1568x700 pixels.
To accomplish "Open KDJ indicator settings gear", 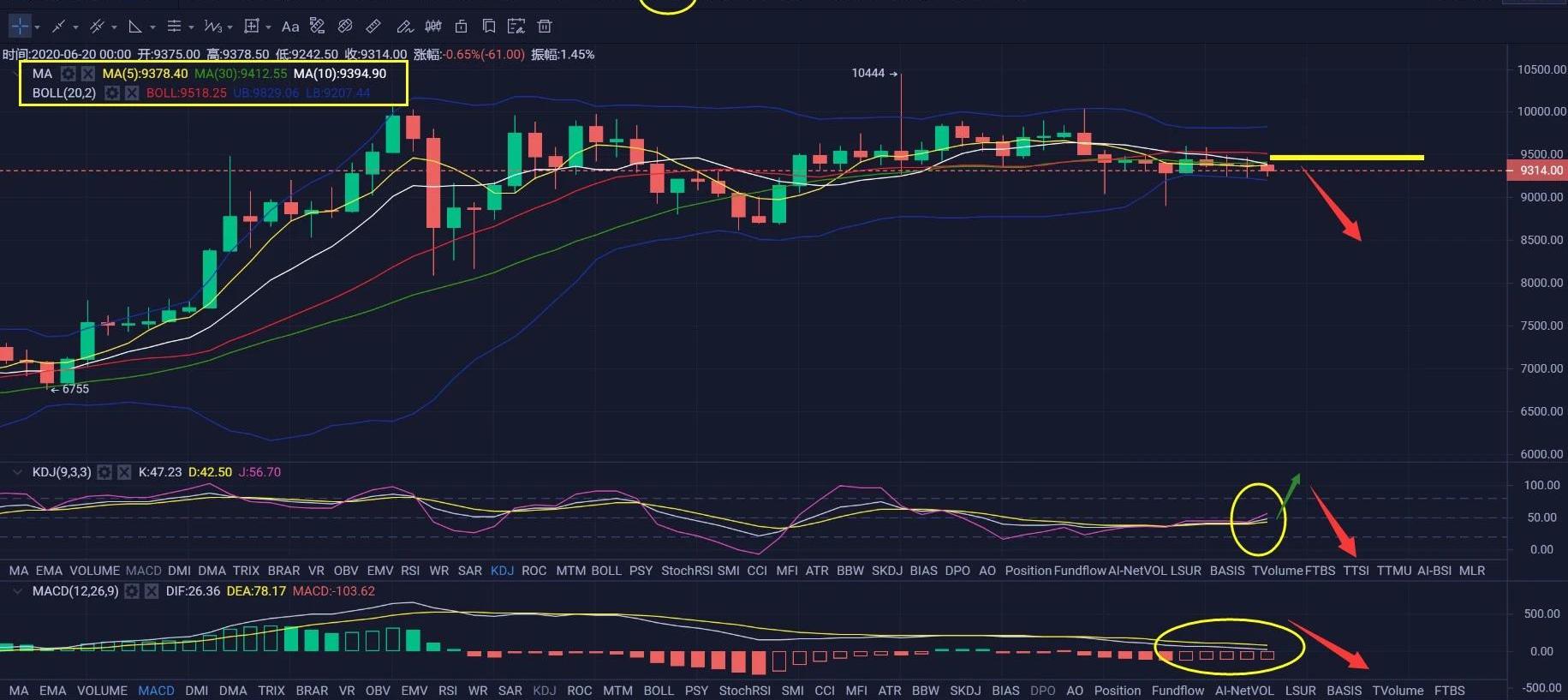I will coord(104,472).
